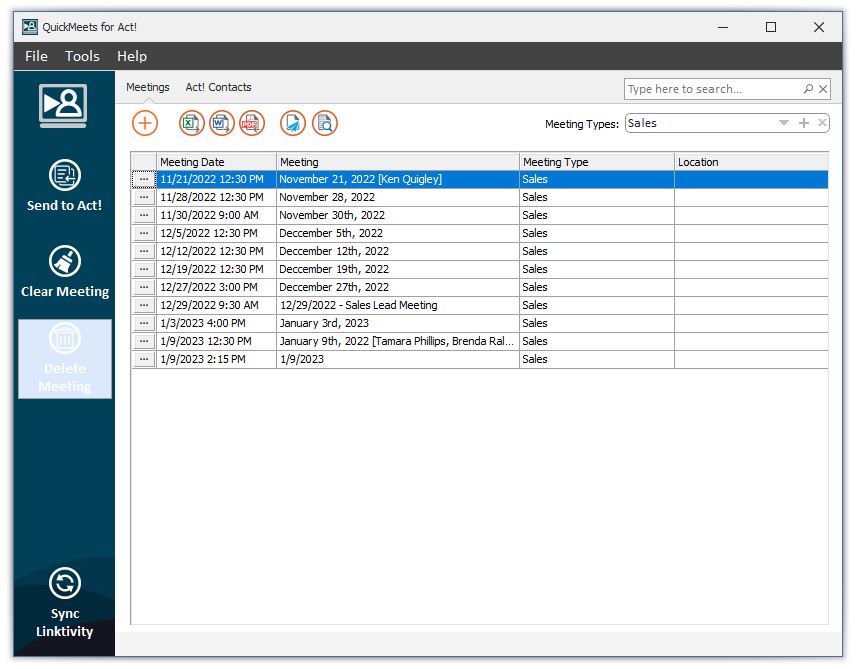Open the Tools menu
Screen dimensions: 857x669
tap(82, 56)
